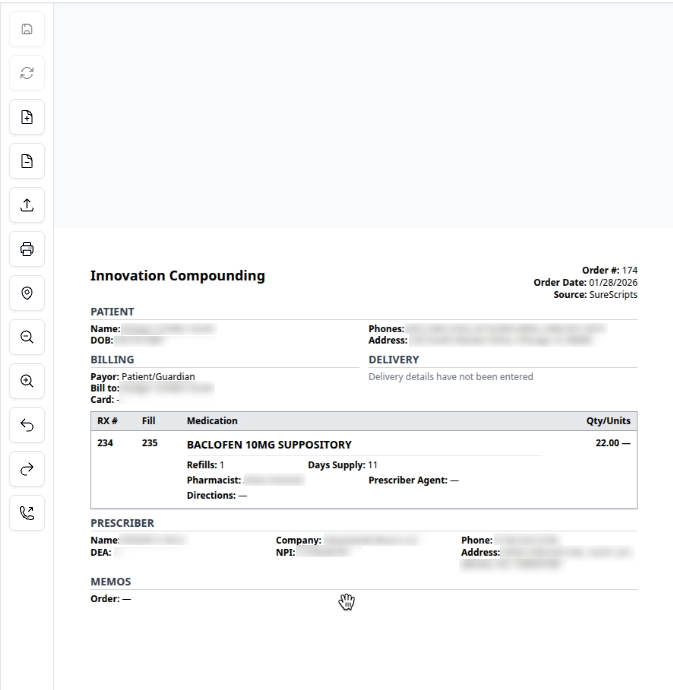Select the Order # 174 text
673x690 pixels.
(x=610, y=270)
